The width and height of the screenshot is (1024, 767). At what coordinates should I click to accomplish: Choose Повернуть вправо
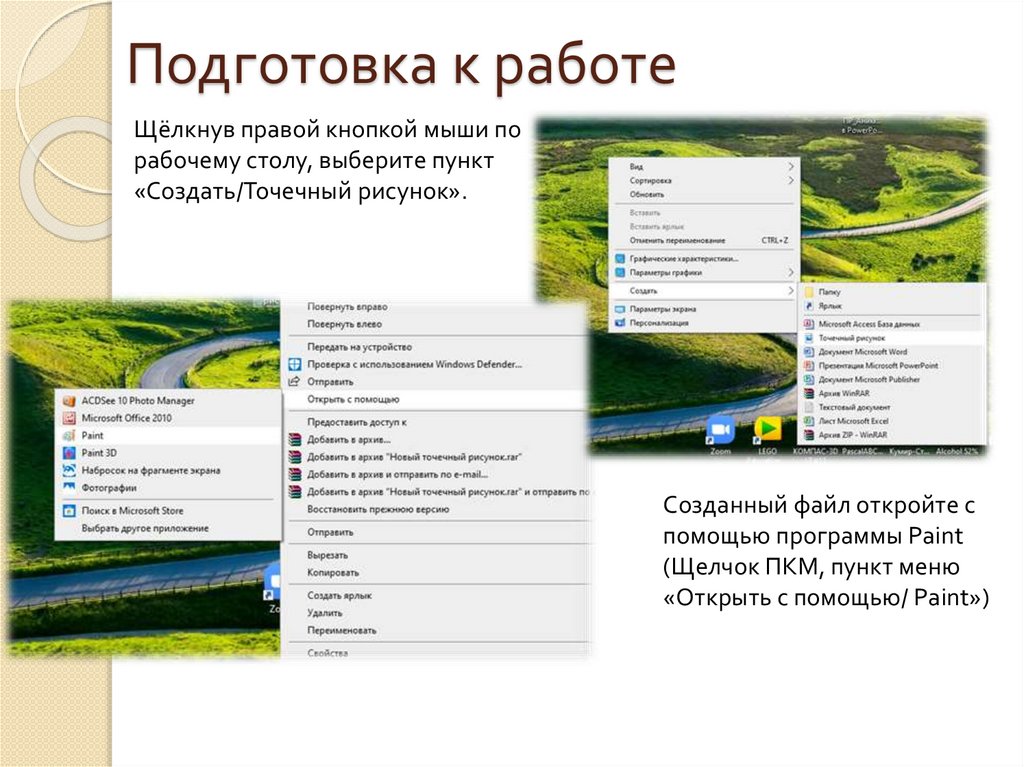click(x=347, y=306)
